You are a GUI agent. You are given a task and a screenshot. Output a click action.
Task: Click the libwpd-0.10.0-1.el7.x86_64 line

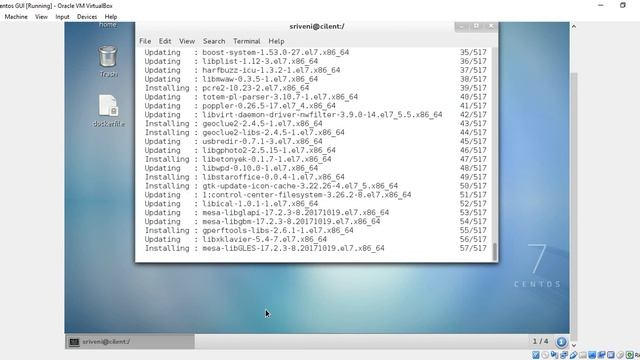[x=316, y=168]
